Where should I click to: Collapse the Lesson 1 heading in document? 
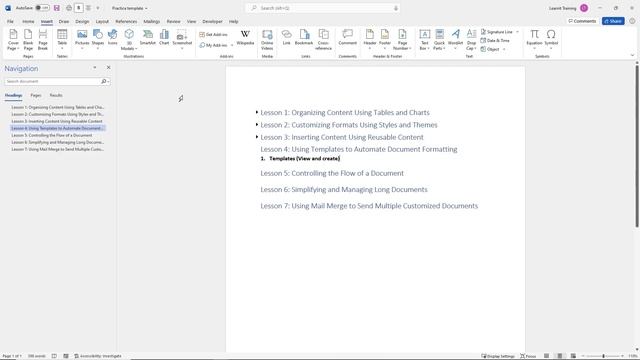click(257, 112)
